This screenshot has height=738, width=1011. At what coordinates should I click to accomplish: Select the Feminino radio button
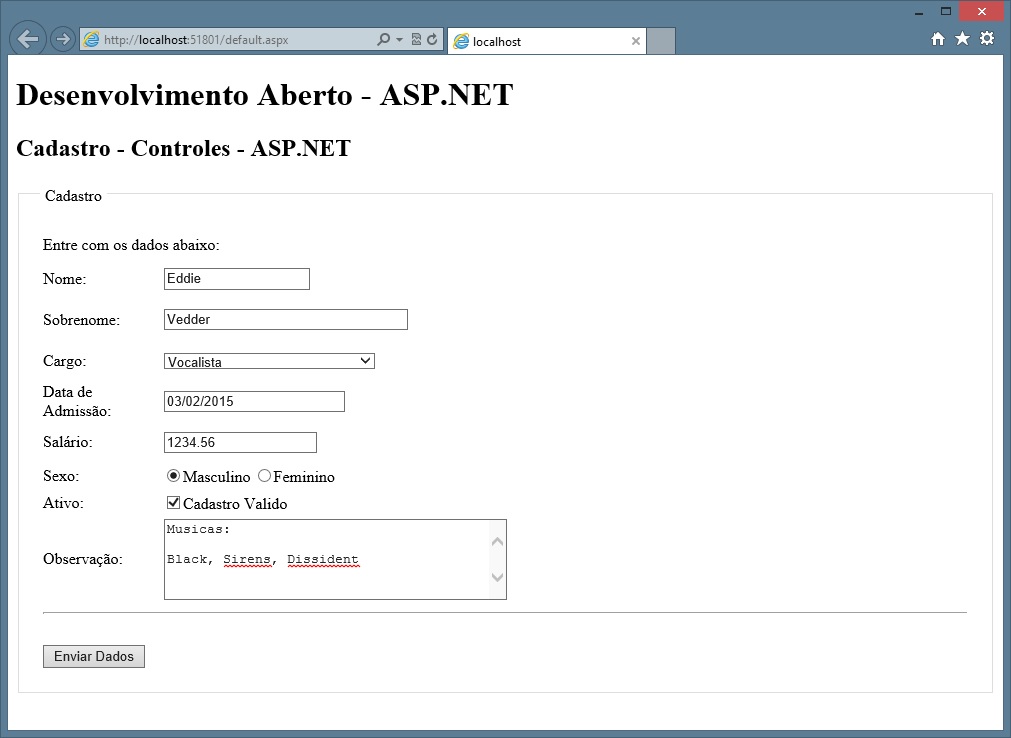(x=264, y=476)
